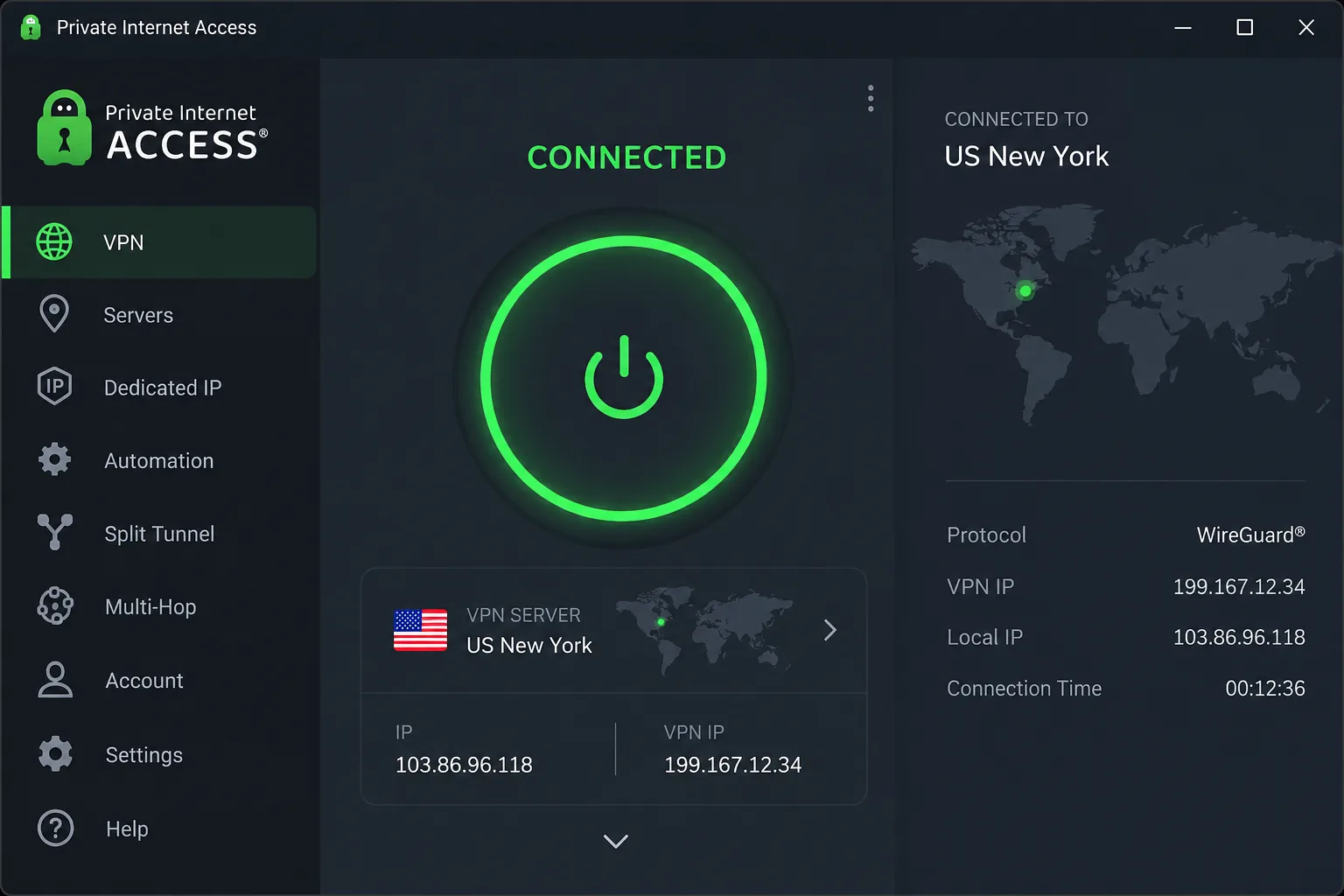
Task: Open the three-dot options menu
Action: pyautogui.click(x=871, y=98)
